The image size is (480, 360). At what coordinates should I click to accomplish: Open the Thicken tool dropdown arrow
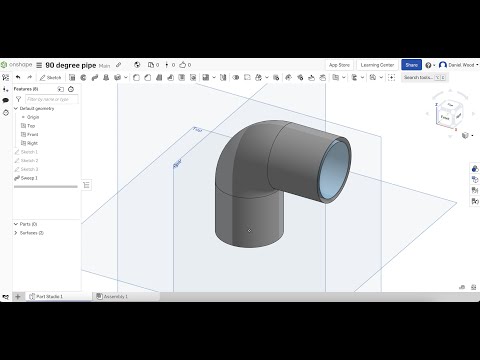coord(126,77)
